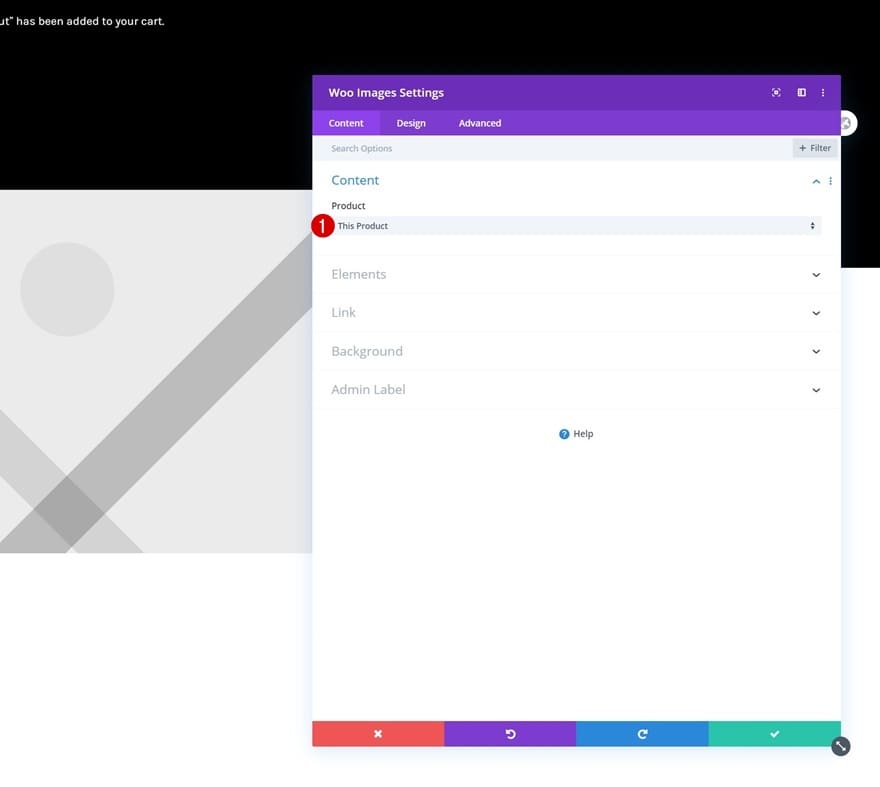
Task: Collapse the Content section chevron
Action: (x=816, y=181)
